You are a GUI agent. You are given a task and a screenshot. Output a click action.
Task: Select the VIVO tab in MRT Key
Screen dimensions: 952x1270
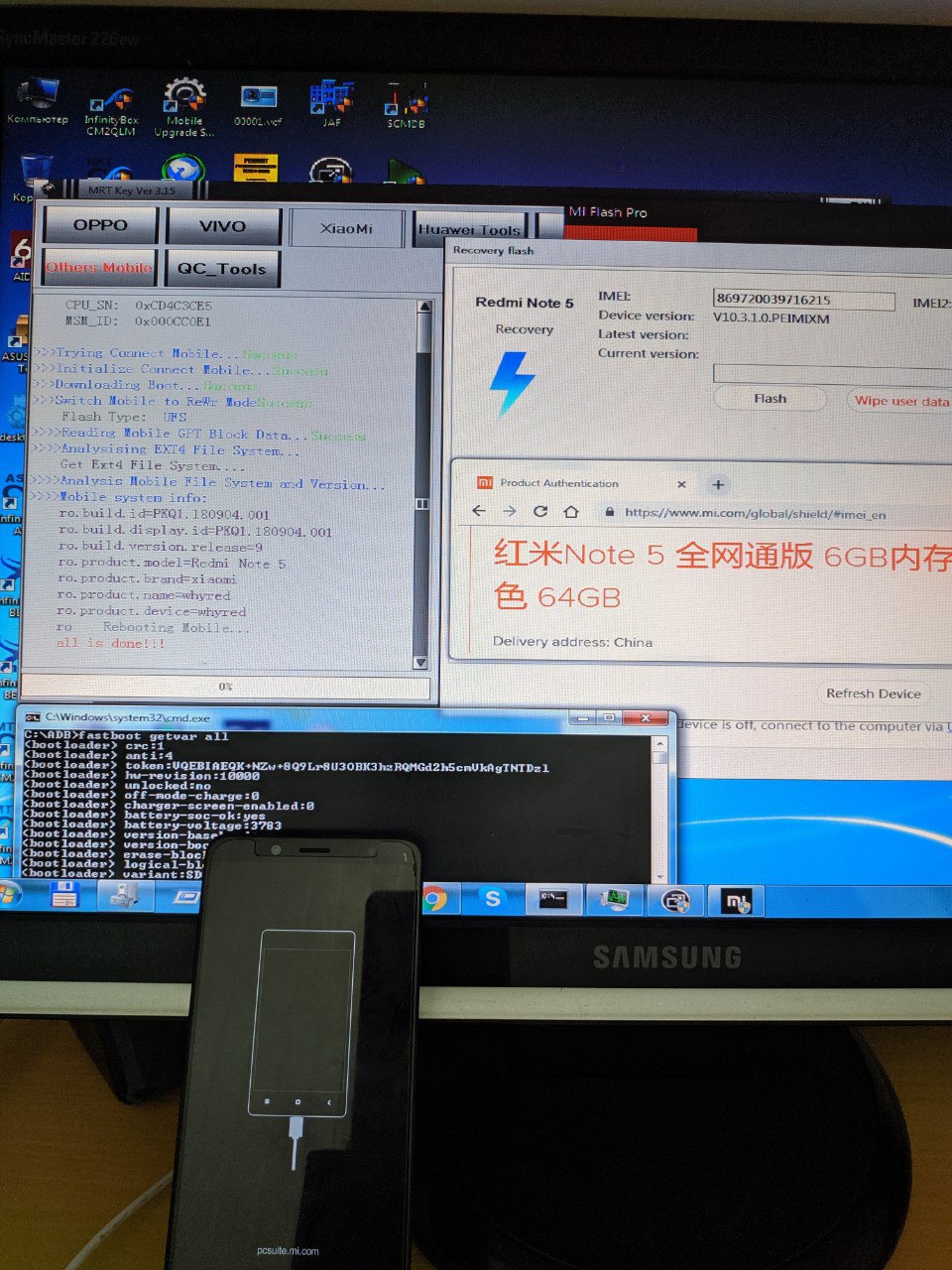coord(222,226)
